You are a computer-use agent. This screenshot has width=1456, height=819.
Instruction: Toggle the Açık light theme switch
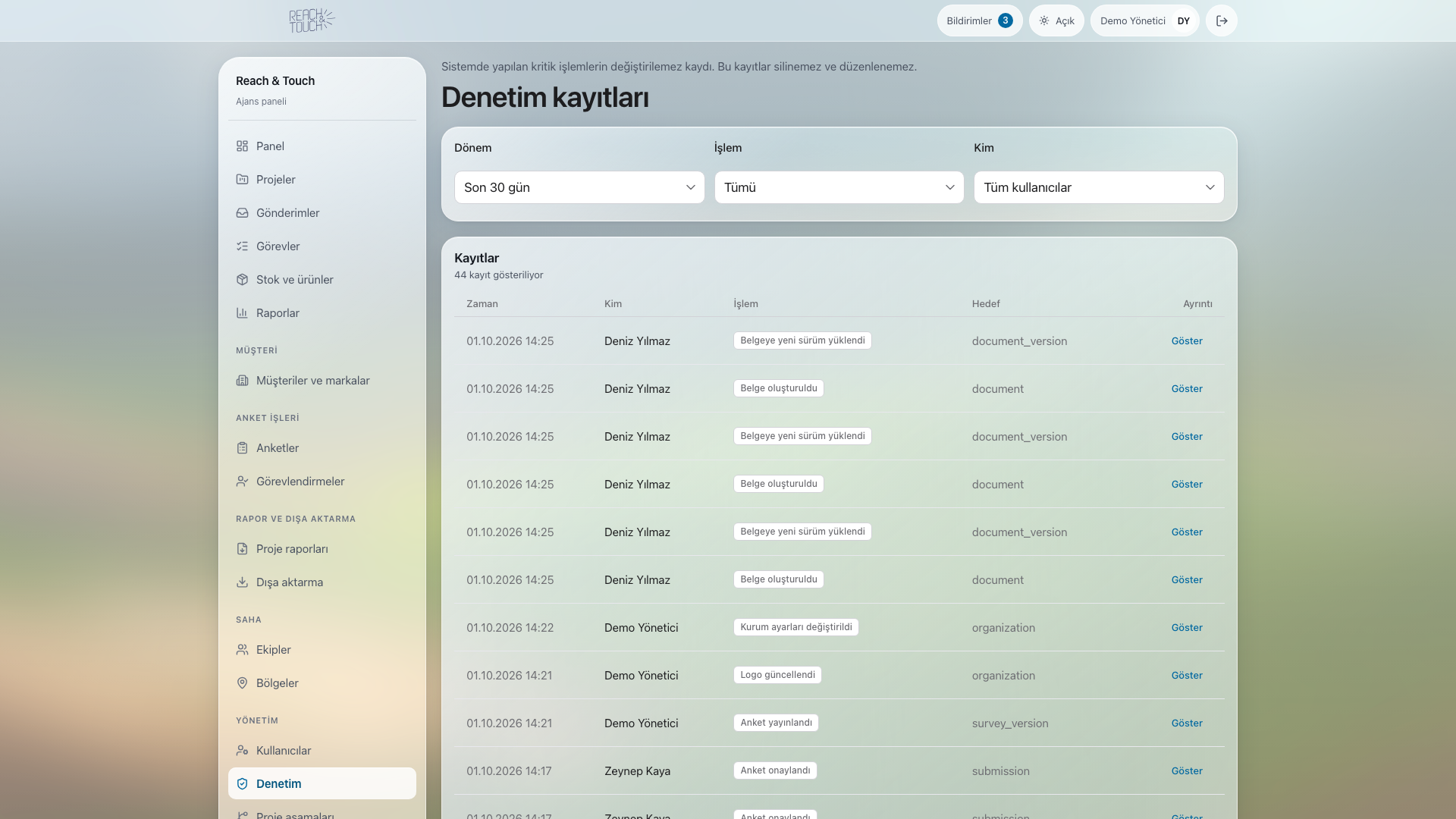[1056, 20]
